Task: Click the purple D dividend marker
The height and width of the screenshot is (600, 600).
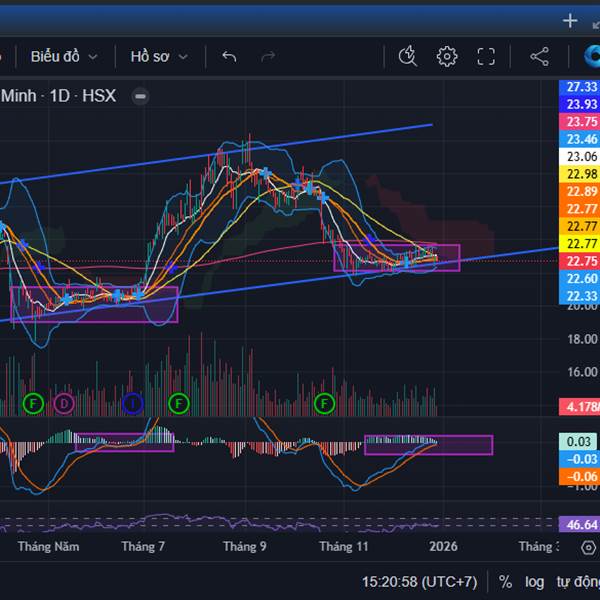Action: (64, 403)
